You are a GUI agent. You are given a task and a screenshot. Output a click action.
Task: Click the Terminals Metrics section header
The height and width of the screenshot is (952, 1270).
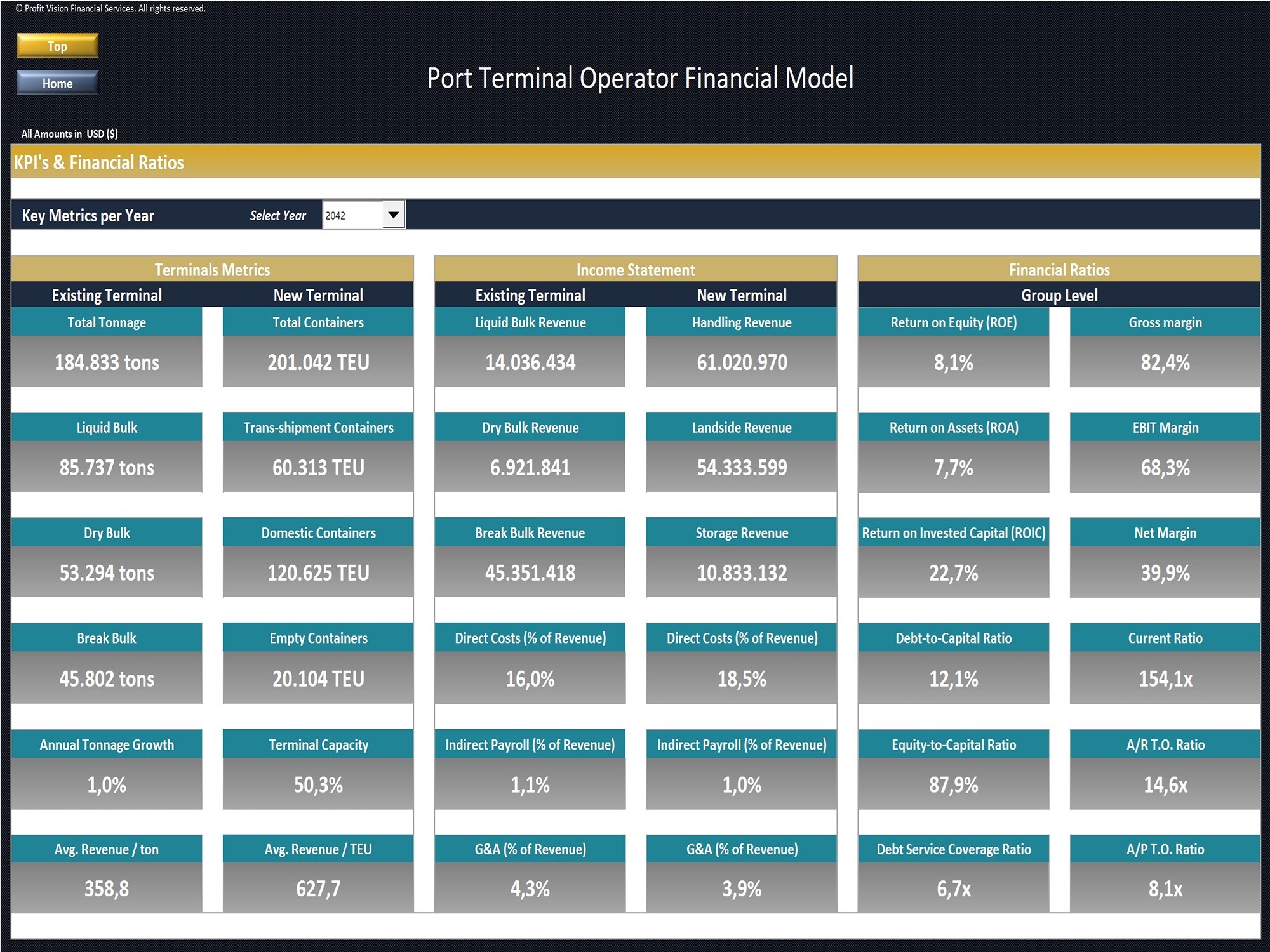213,269
